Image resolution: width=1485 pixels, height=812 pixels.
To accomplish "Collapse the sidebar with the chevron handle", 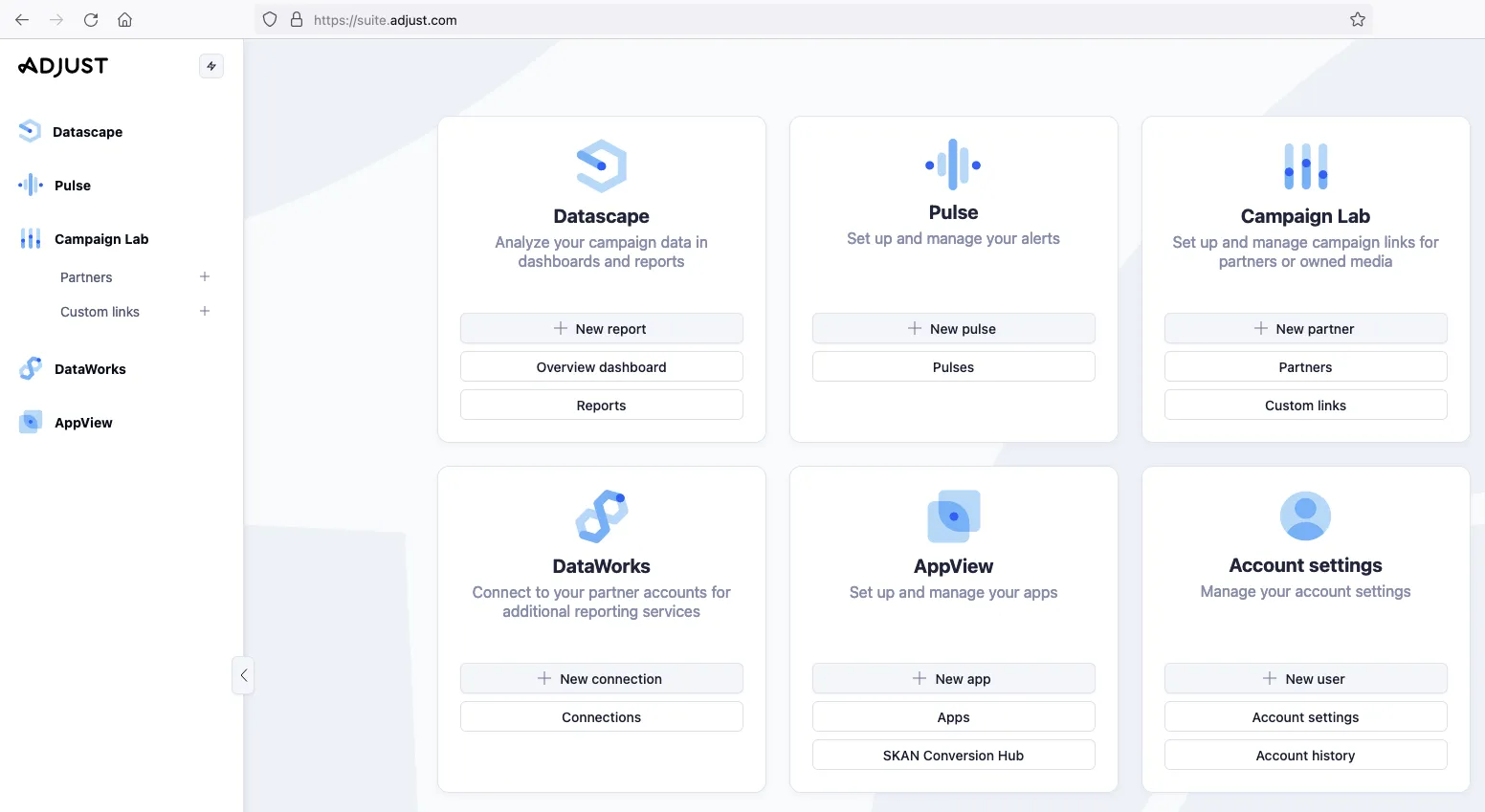I will 243,675.
